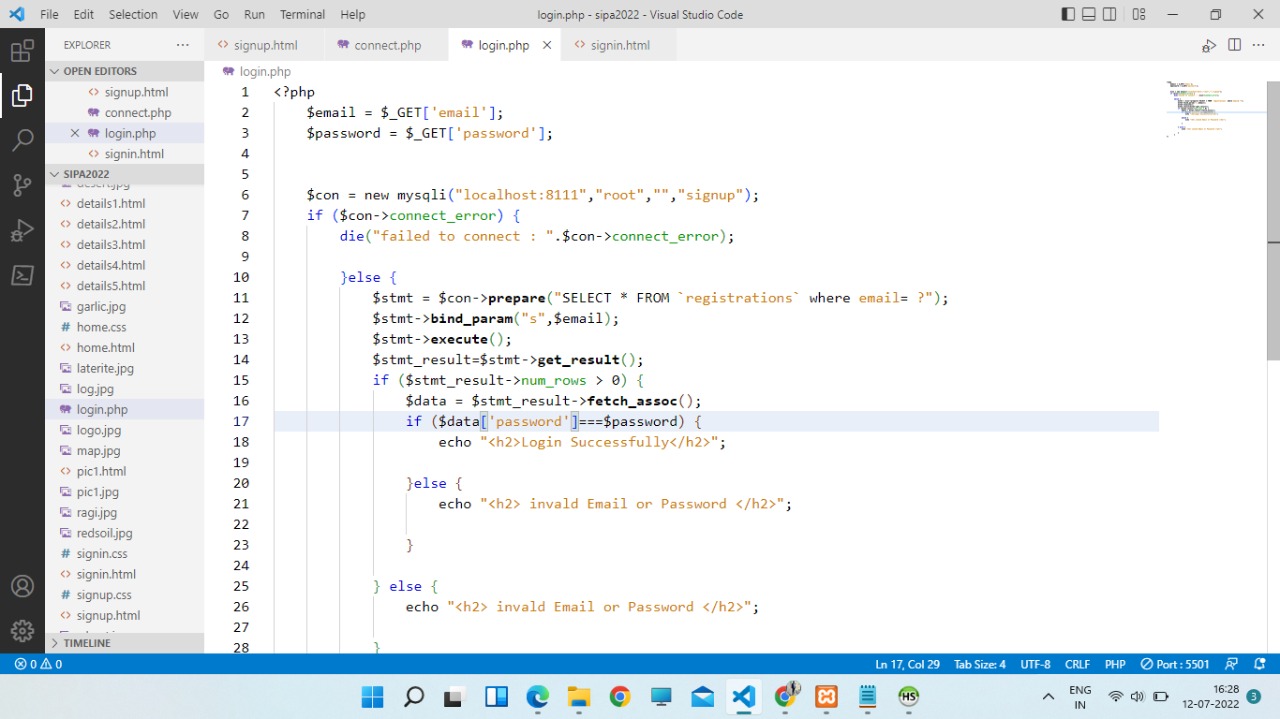The height and width of the screenshot is (719, 1280).
Task: Click the Run or Debug button in editor toolbar
Action: (x=1209, y=45)
